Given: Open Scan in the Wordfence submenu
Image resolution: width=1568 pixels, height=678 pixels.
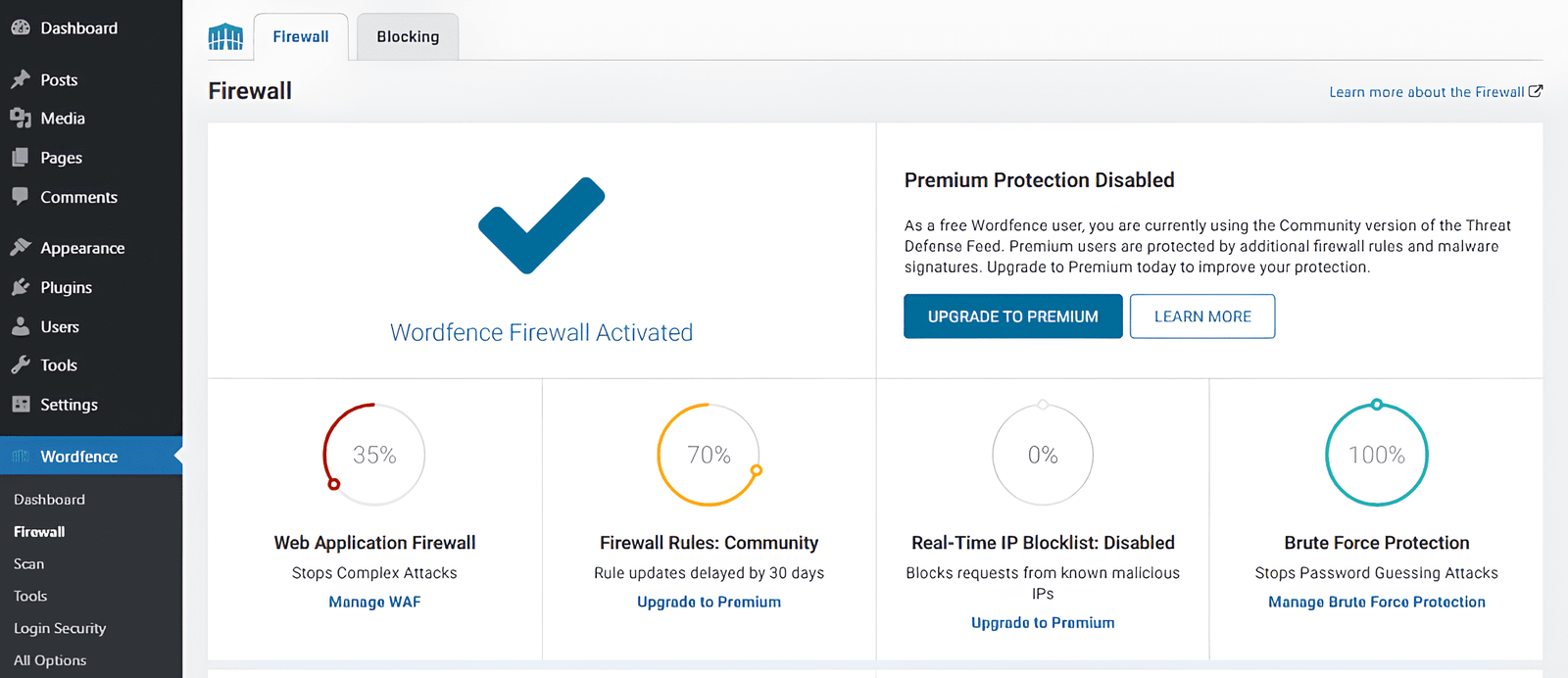Looking at the screenshot, I should coord(29,563).
